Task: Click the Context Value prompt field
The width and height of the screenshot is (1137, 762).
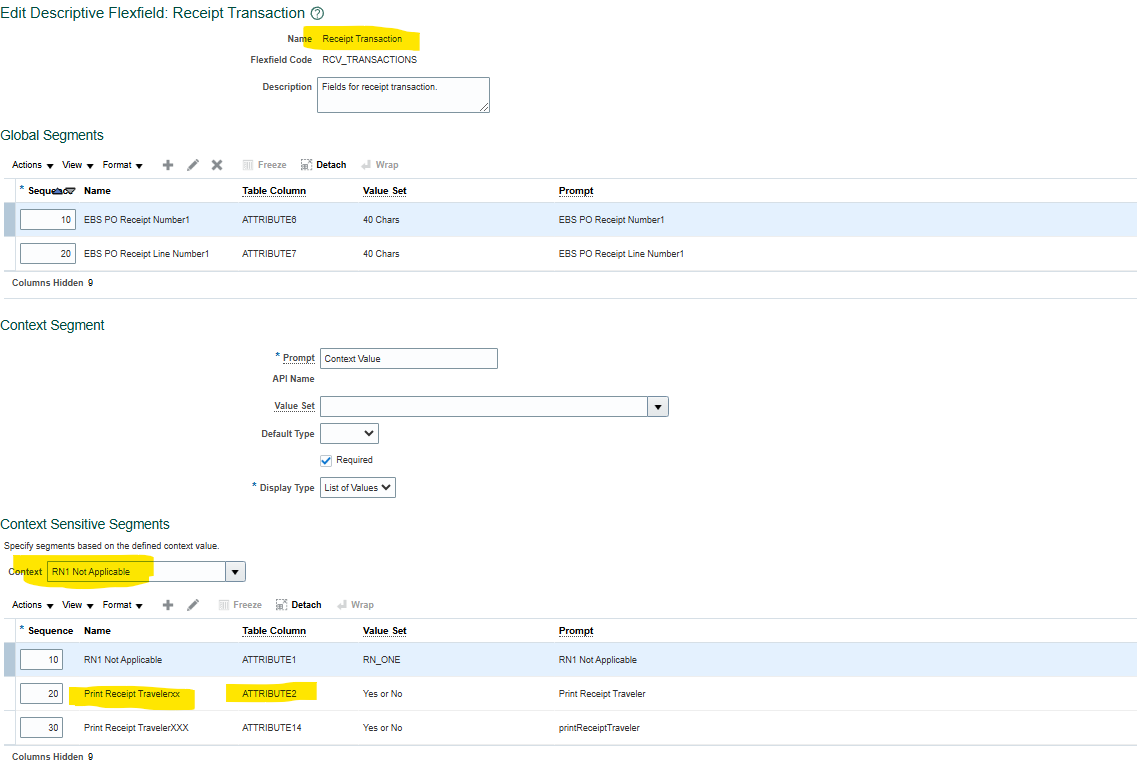Action: (409, 359)
